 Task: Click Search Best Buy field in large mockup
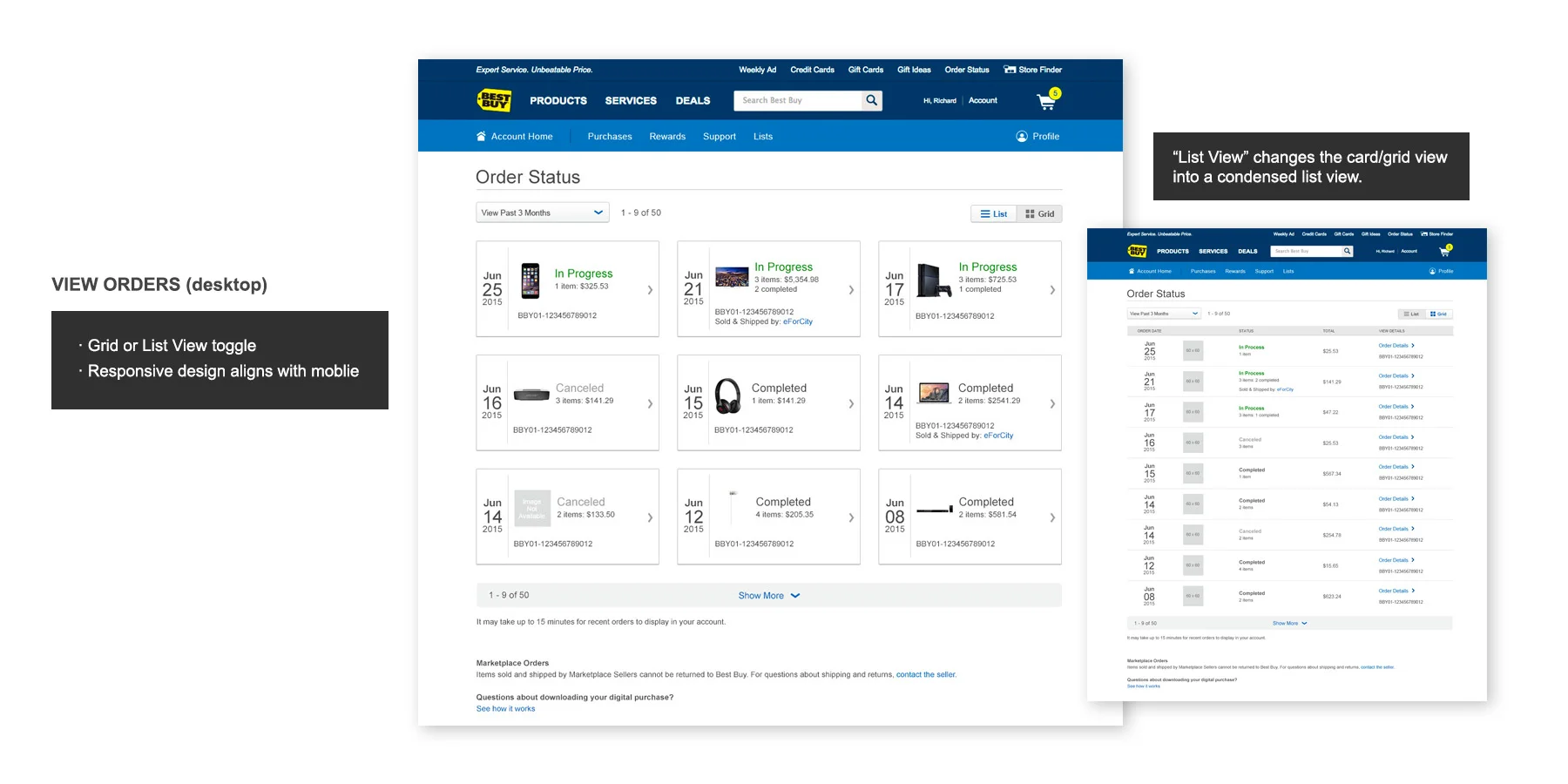click(798, 100)
